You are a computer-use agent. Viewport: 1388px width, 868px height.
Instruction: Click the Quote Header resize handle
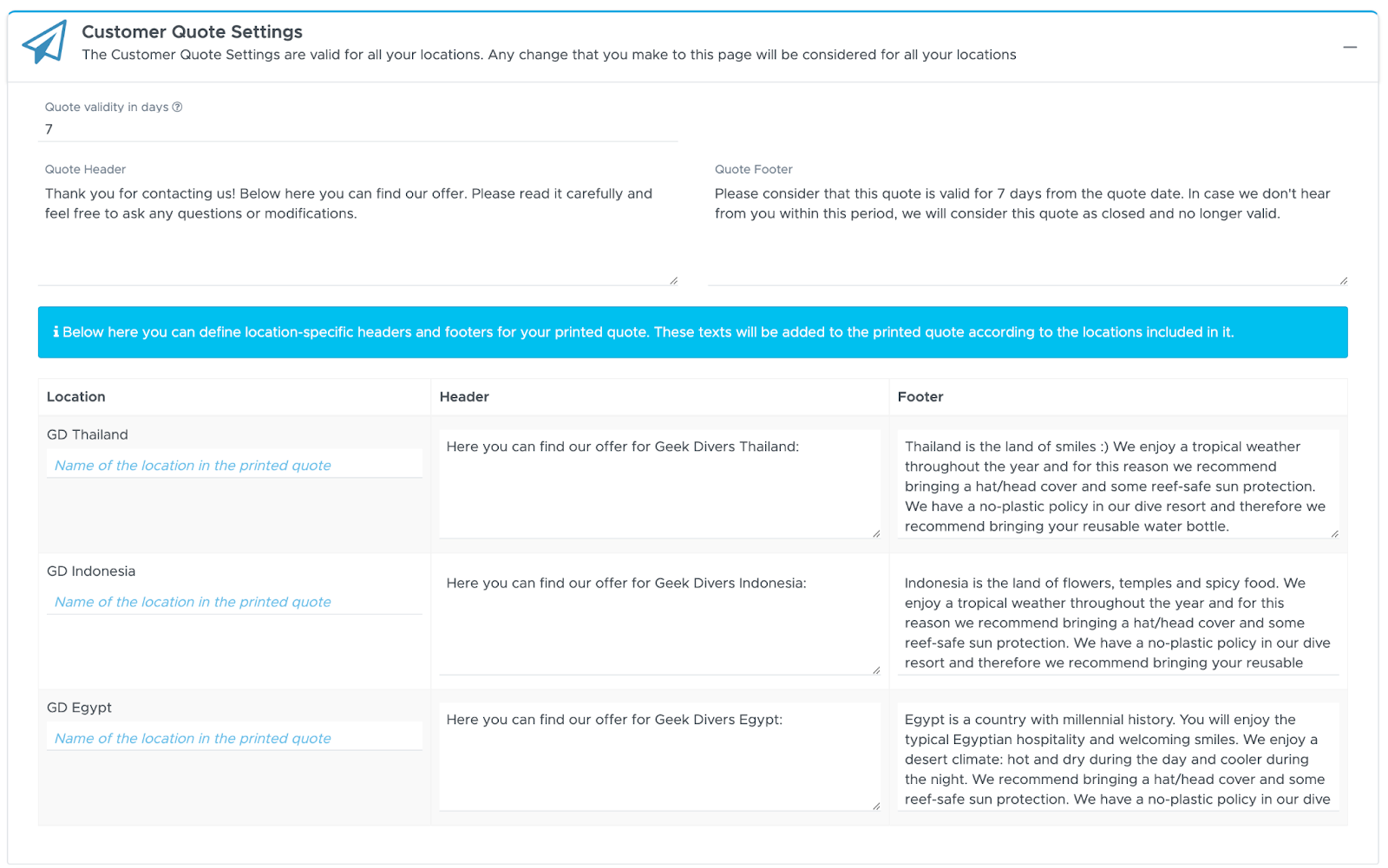coord(673,280)
